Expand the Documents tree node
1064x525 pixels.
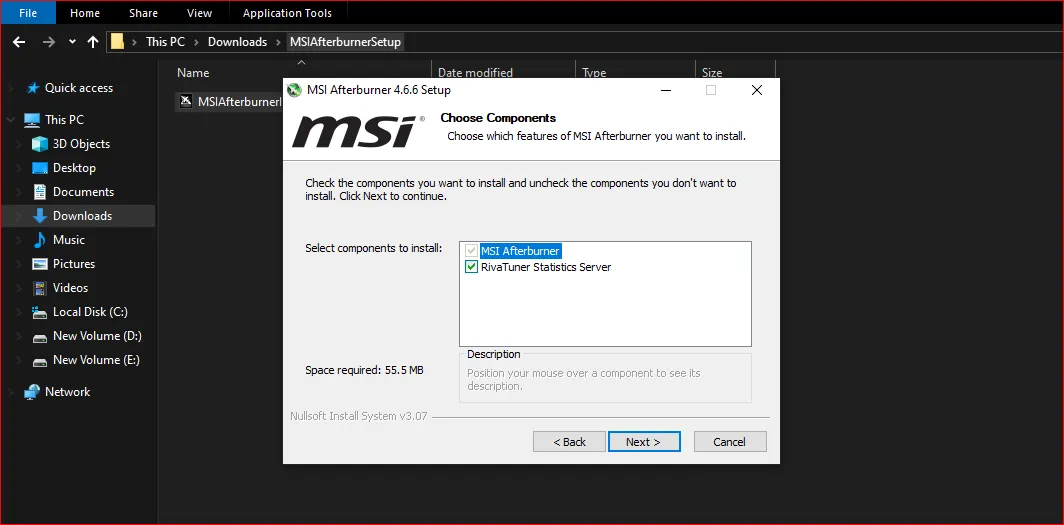tap(21, 192)
